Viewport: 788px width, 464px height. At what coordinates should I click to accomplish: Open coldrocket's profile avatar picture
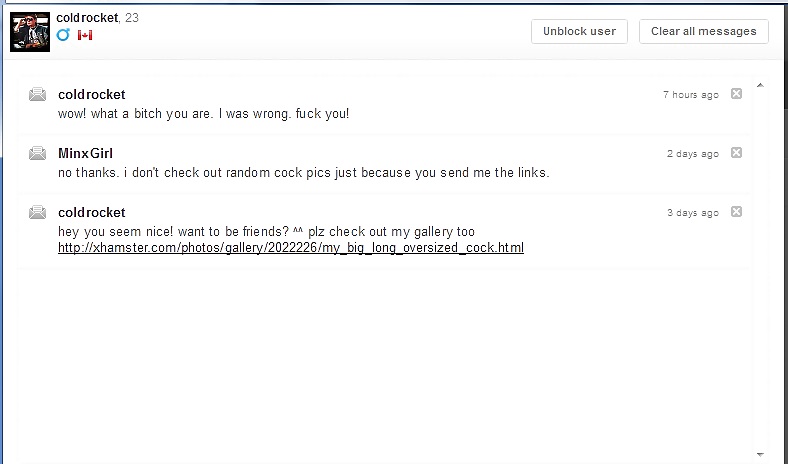point(30,32)
